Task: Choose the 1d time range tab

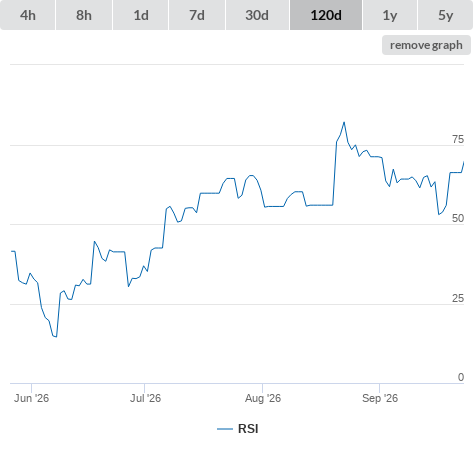Action: [x=141, y=15]
